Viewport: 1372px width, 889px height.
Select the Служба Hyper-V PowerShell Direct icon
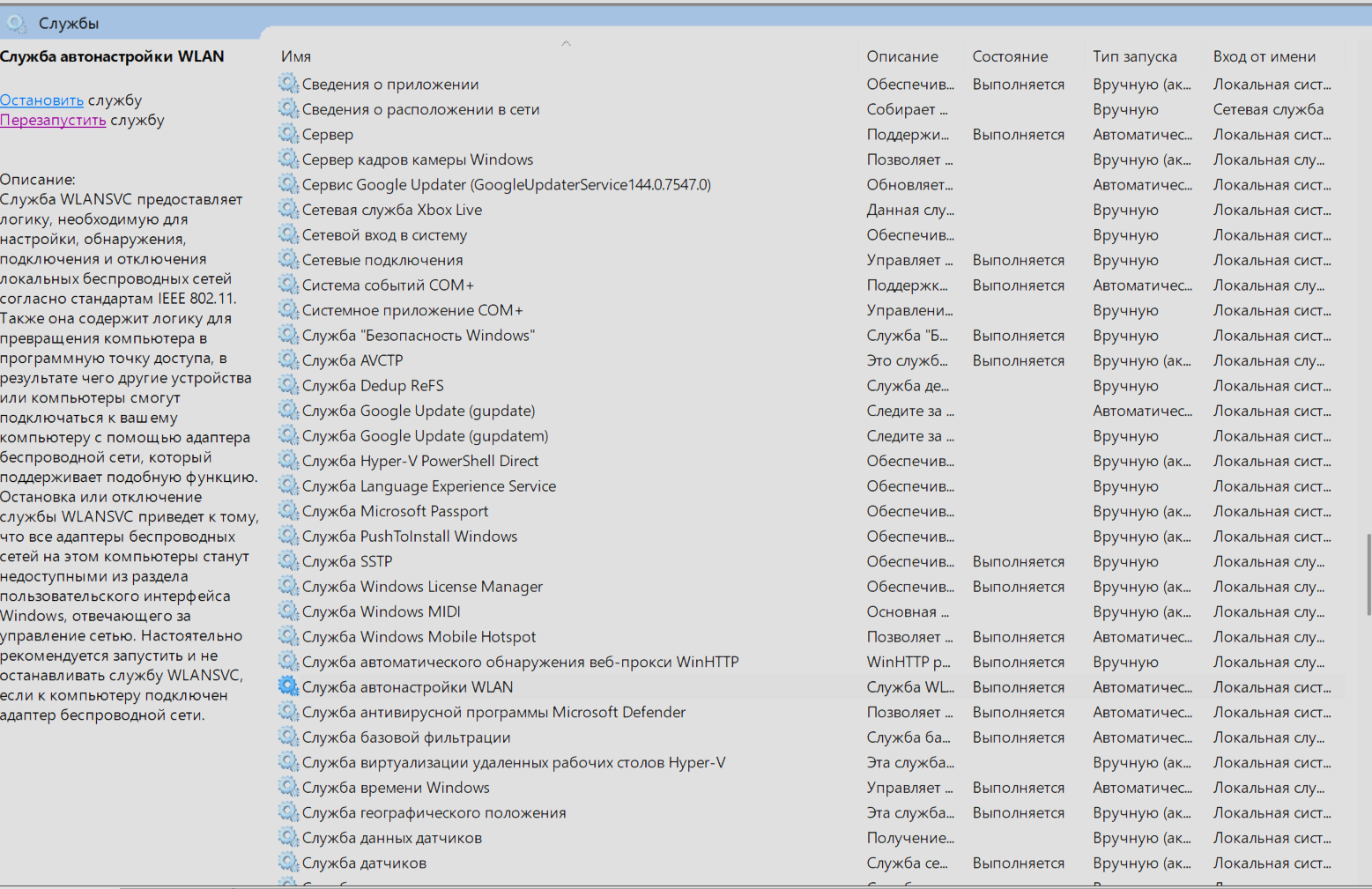coord(288,461)
